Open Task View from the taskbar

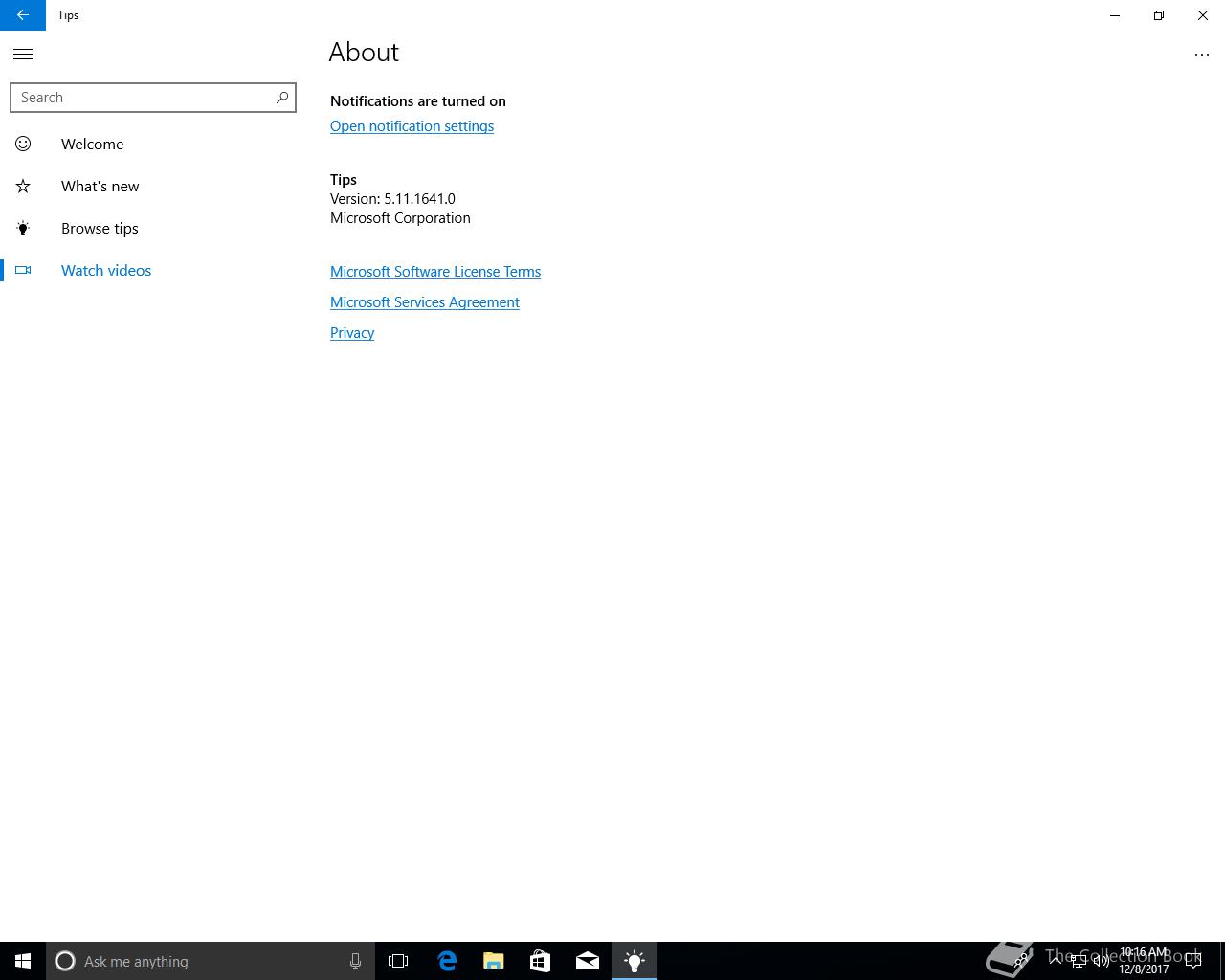pyautogui.click(x=398, y=961)
